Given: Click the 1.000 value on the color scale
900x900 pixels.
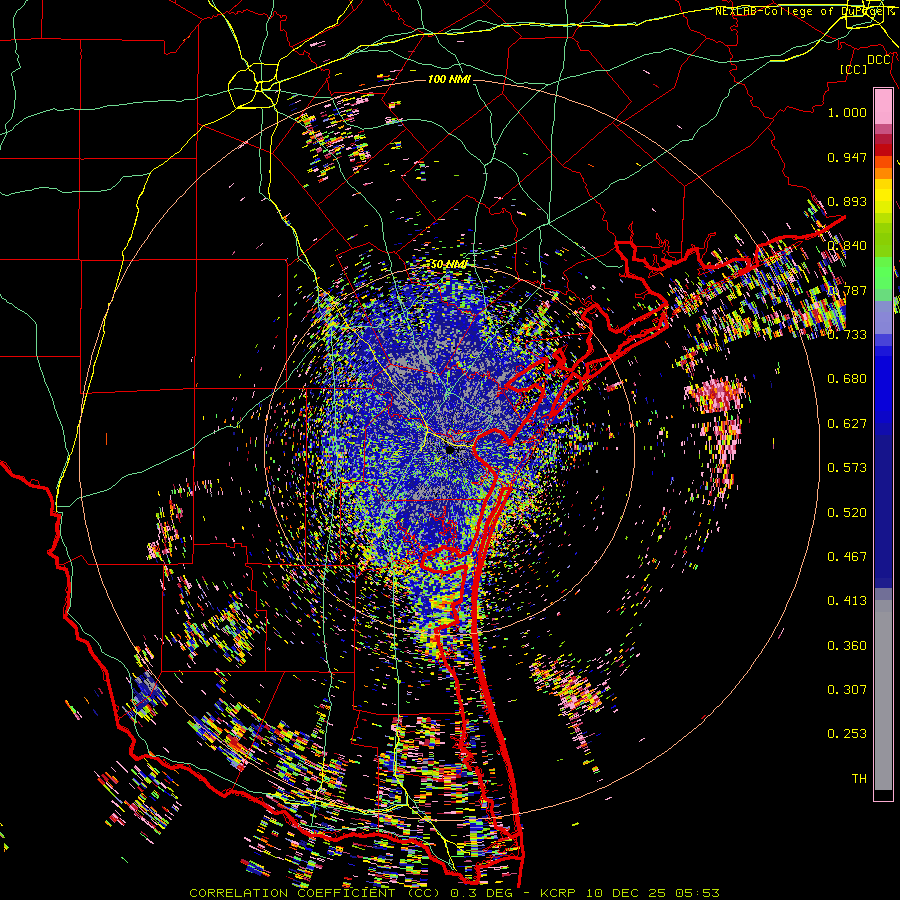Looking at the screenshot, I should 847,112.
